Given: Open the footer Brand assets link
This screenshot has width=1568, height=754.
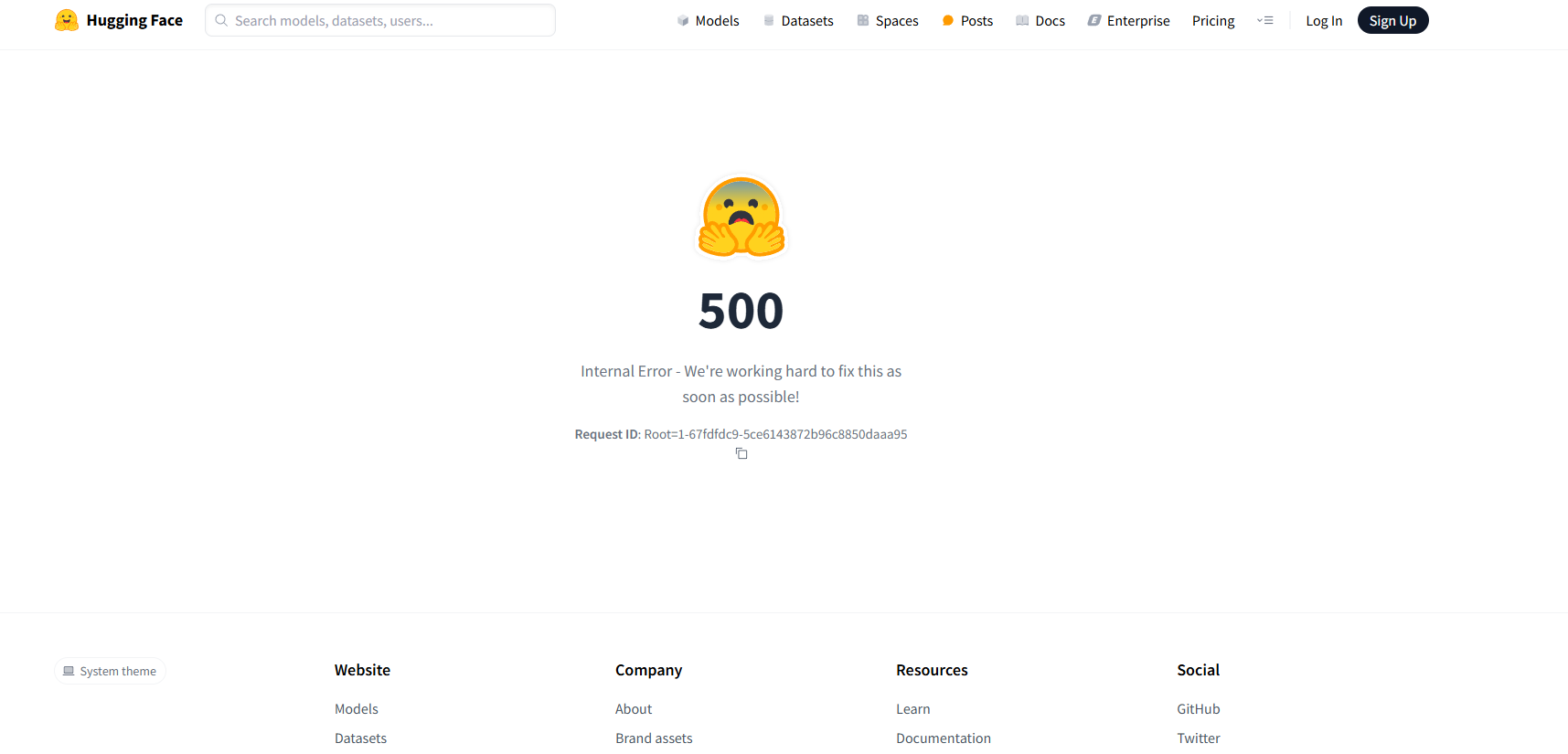Looking at the screenshot, I should [654, 738].
